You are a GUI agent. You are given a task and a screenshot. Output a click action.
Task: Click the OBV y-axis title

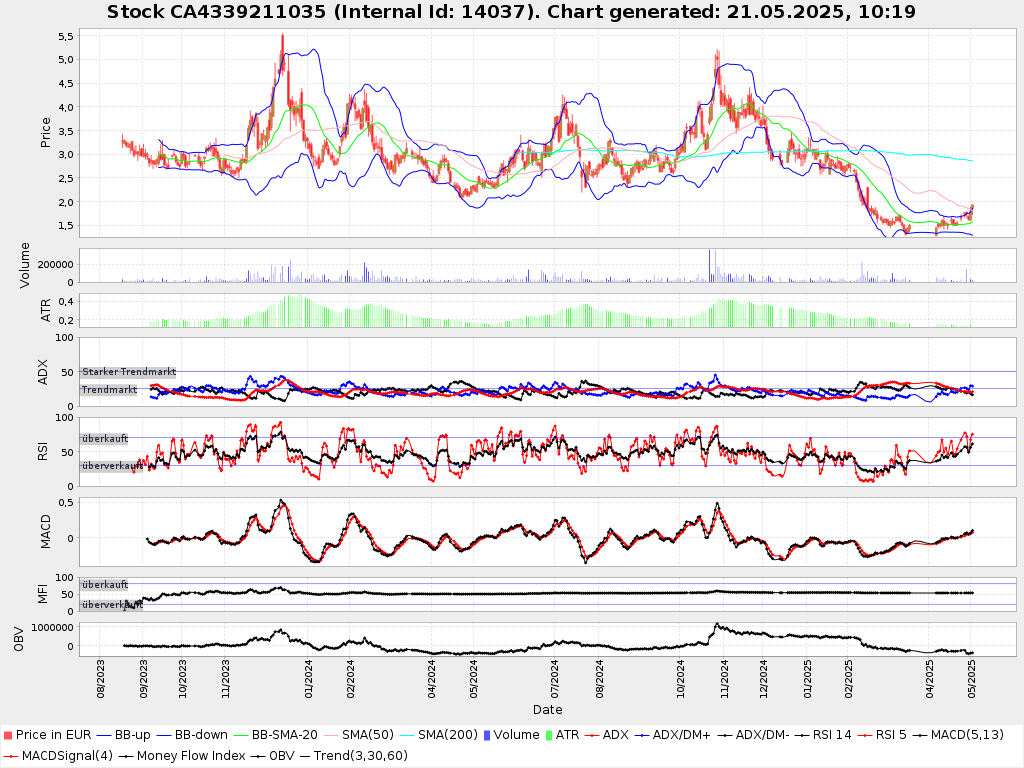[x=19, y=639]
